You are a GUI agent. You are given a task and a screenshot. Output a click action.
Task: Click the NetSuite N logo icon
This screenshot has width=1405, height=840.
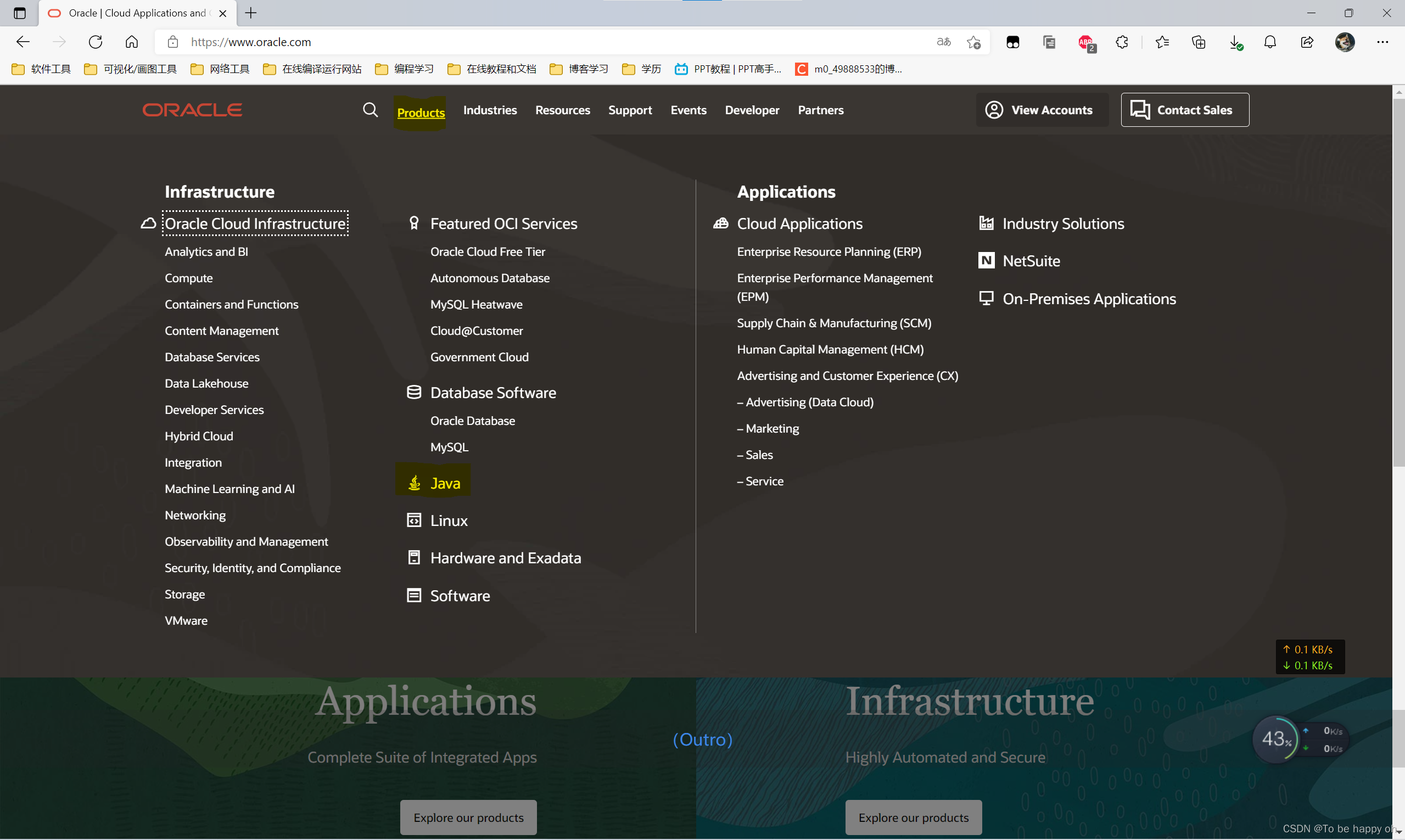986,260
